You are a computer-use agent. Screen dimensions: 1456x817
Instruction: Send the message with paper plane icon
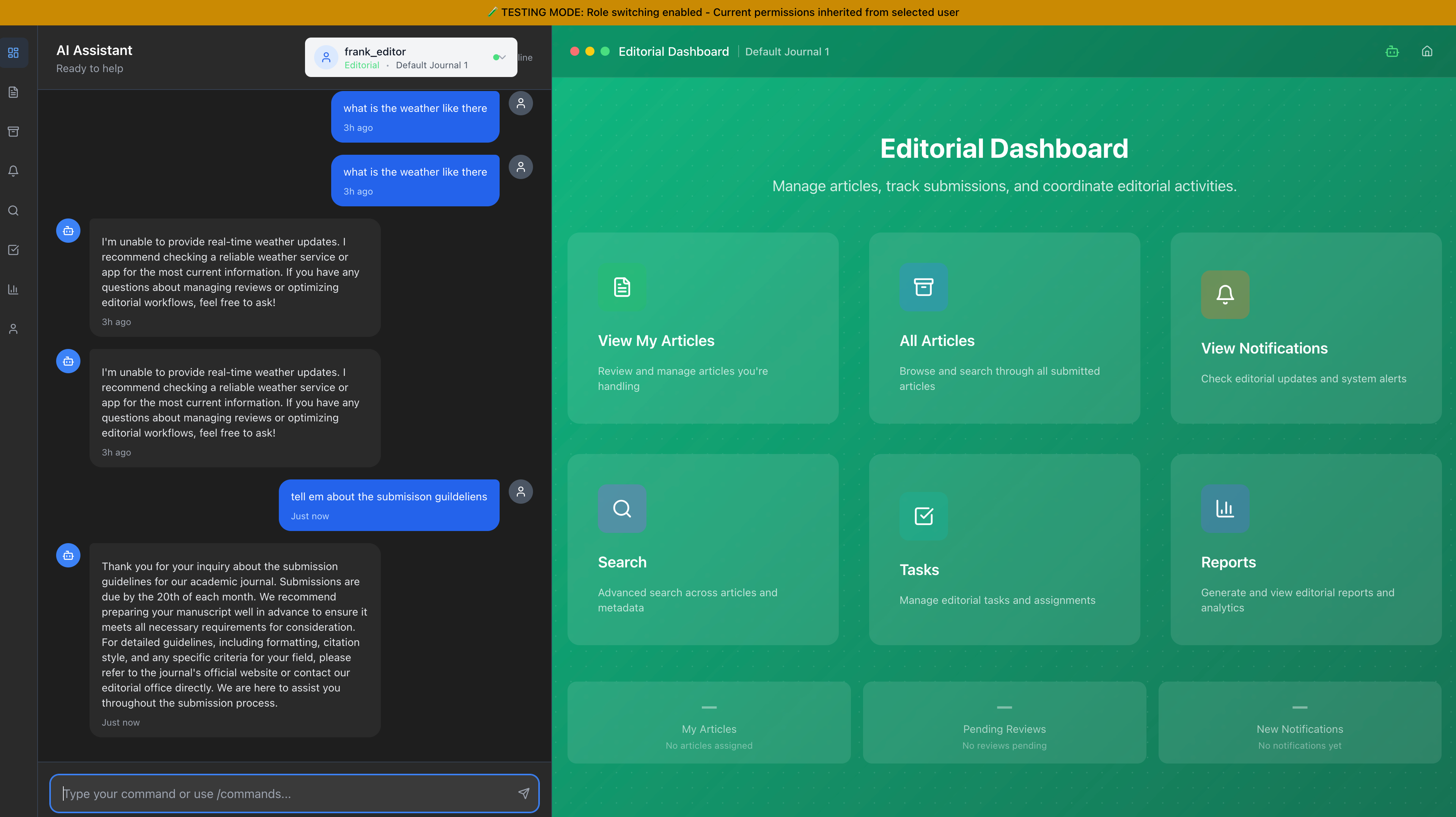(524, 793)
